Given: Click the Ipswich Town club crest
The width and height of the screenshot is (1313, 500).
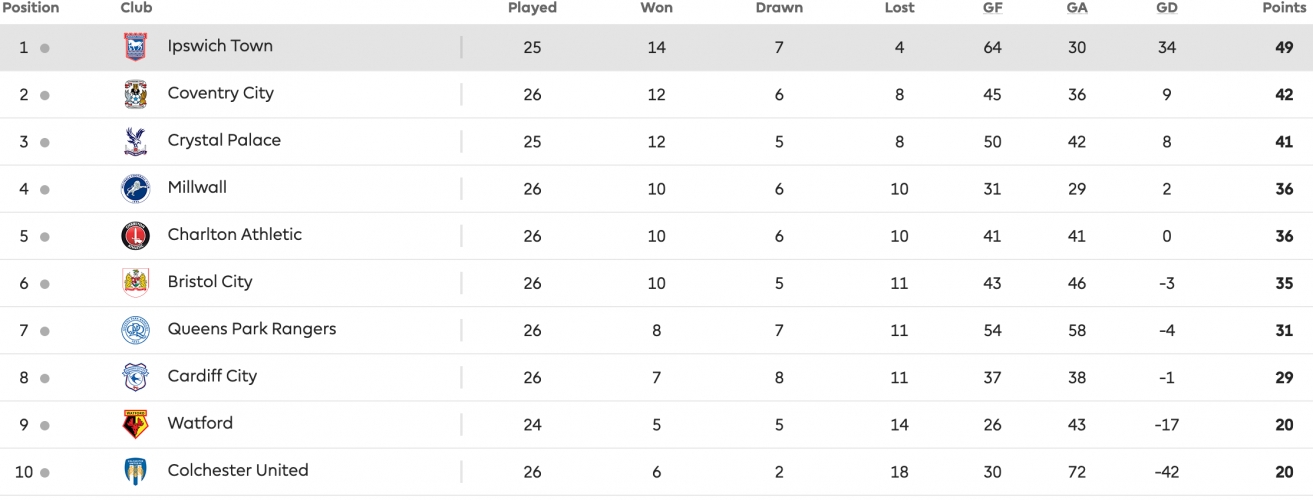Looking at the screenshot, I should [135, 47].
